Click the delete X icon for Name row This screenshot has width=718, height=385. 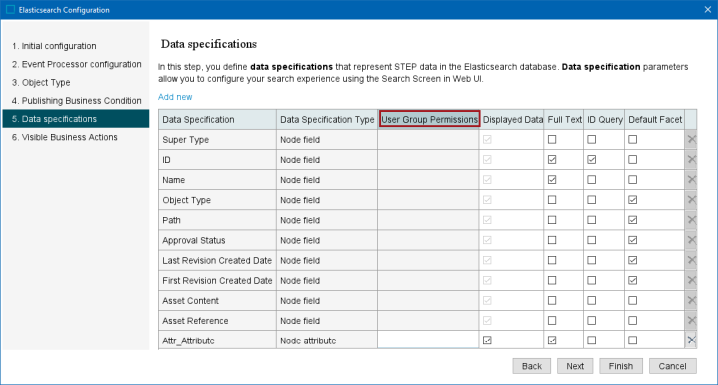(x=691, y=179)
